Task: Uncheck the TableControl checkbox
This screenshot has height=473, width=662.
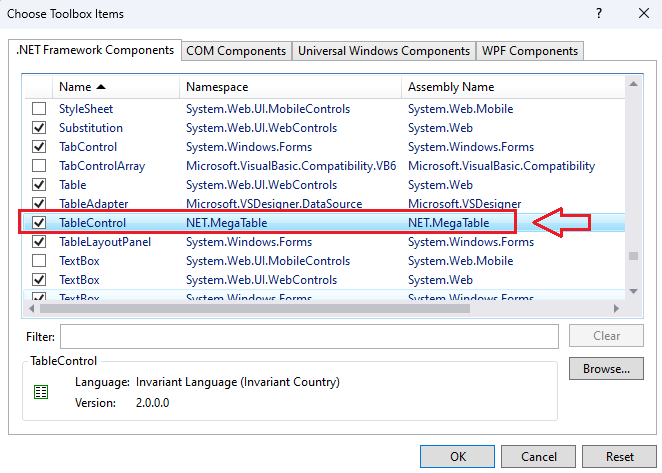Action: pyautogui.click(x=39, y=223)
